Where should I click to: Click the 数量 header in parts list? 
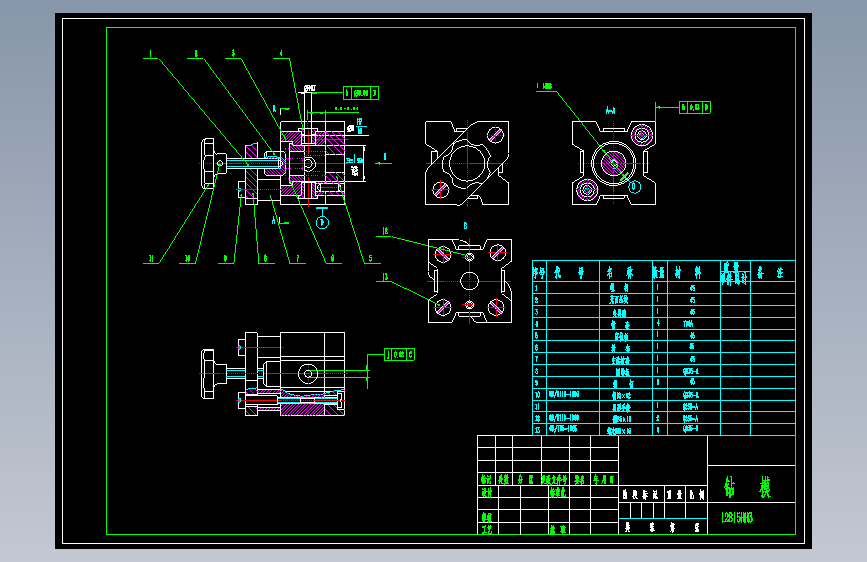tap(659, 272)
